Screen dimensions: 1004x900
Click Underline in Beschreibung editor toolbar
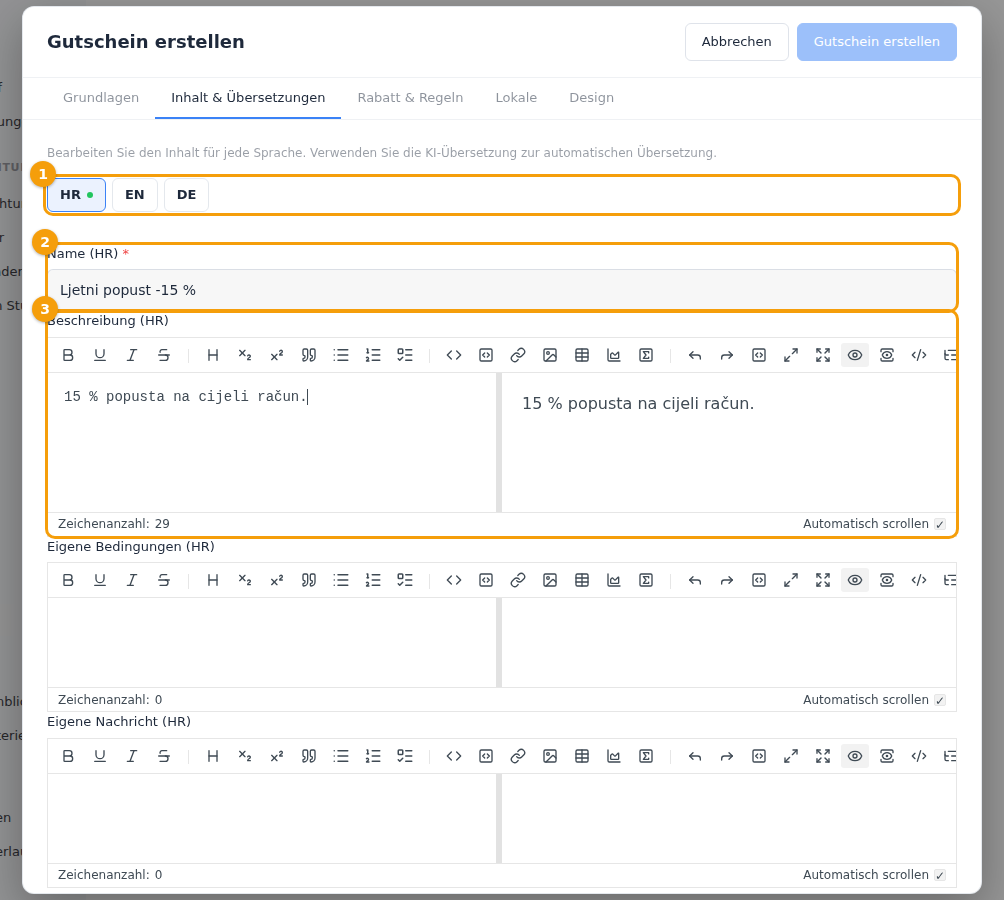(x=100, y=355)
